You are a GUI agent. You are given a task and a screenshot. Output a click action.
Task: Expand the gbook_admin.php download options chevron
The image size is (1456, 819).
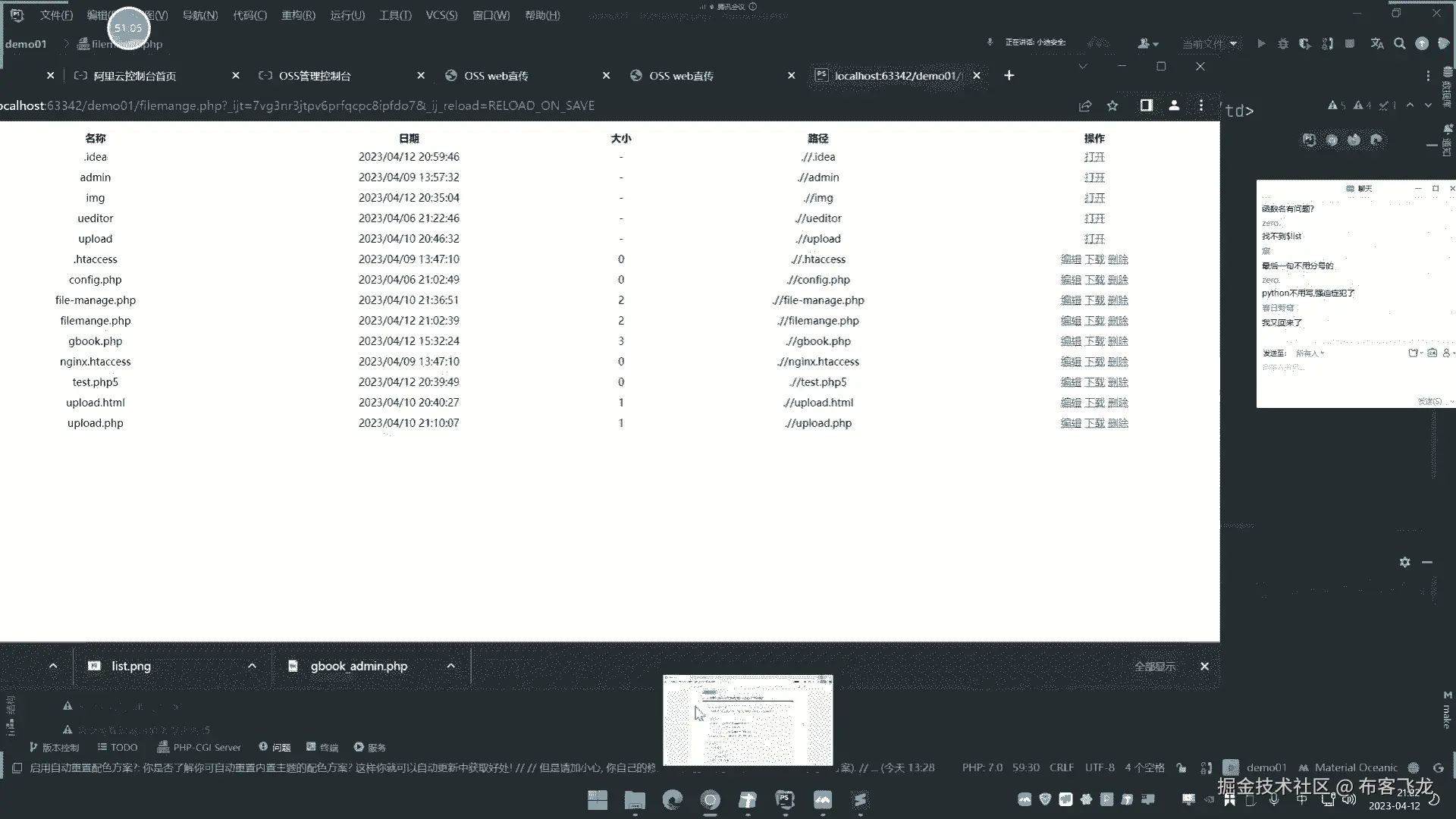(450, 666)
